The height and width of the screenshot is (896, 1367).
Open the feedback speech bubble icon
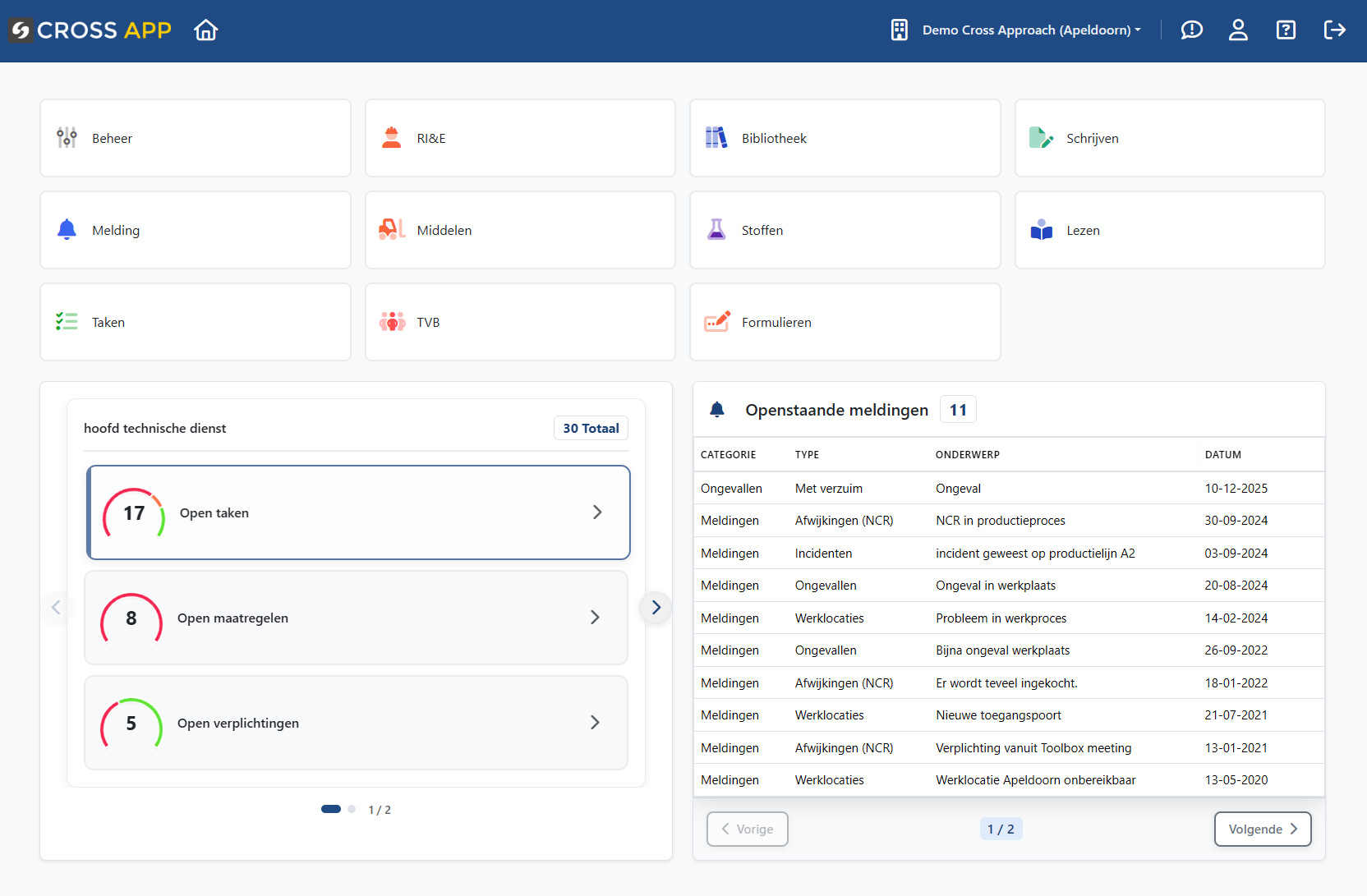(x=1191, y=30)
